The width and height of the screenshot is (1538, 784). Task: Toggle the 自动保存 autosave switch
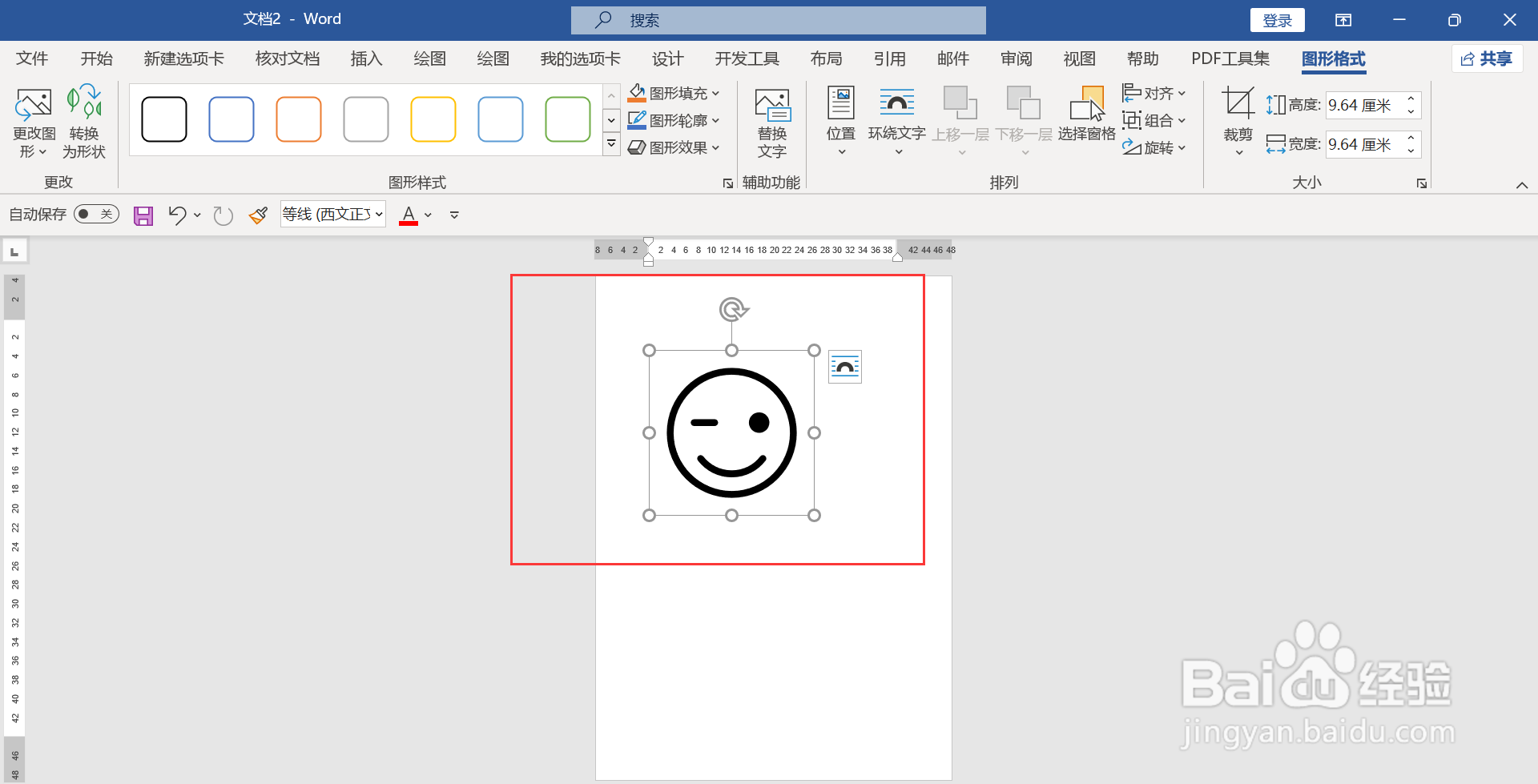coord(96,214)
